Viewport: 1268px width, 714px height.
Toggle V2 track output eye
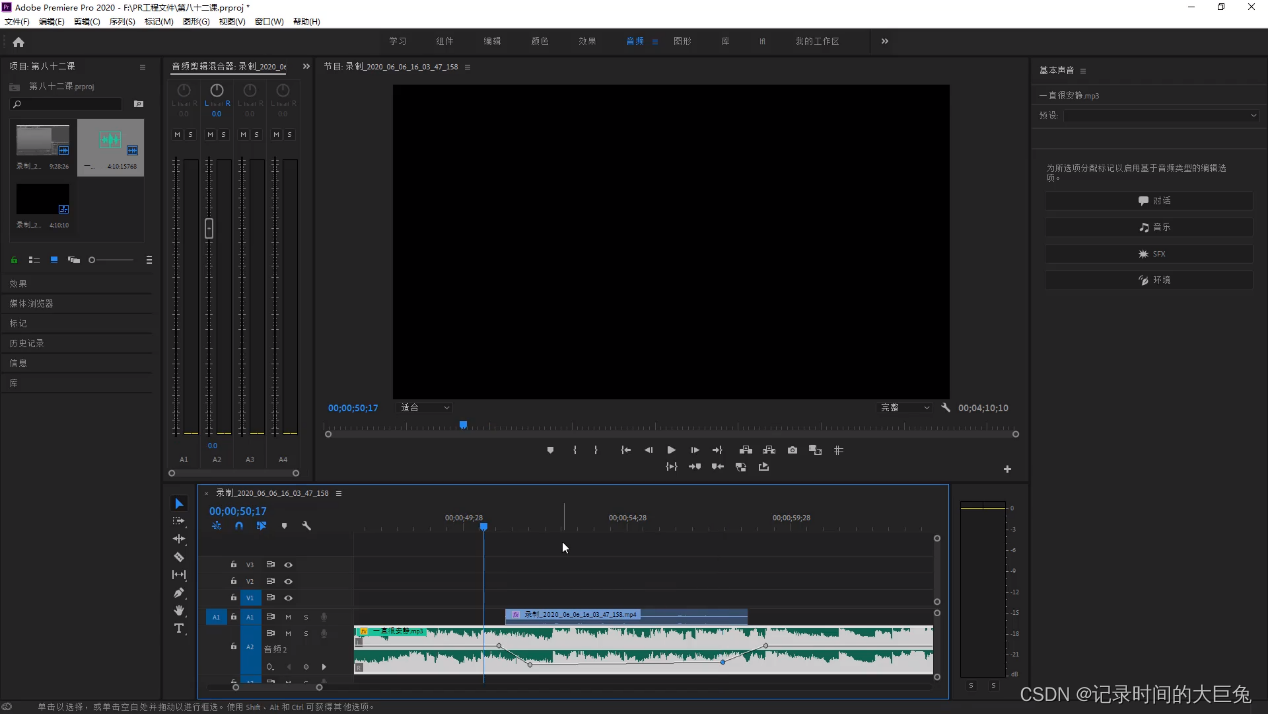point(288,581)
